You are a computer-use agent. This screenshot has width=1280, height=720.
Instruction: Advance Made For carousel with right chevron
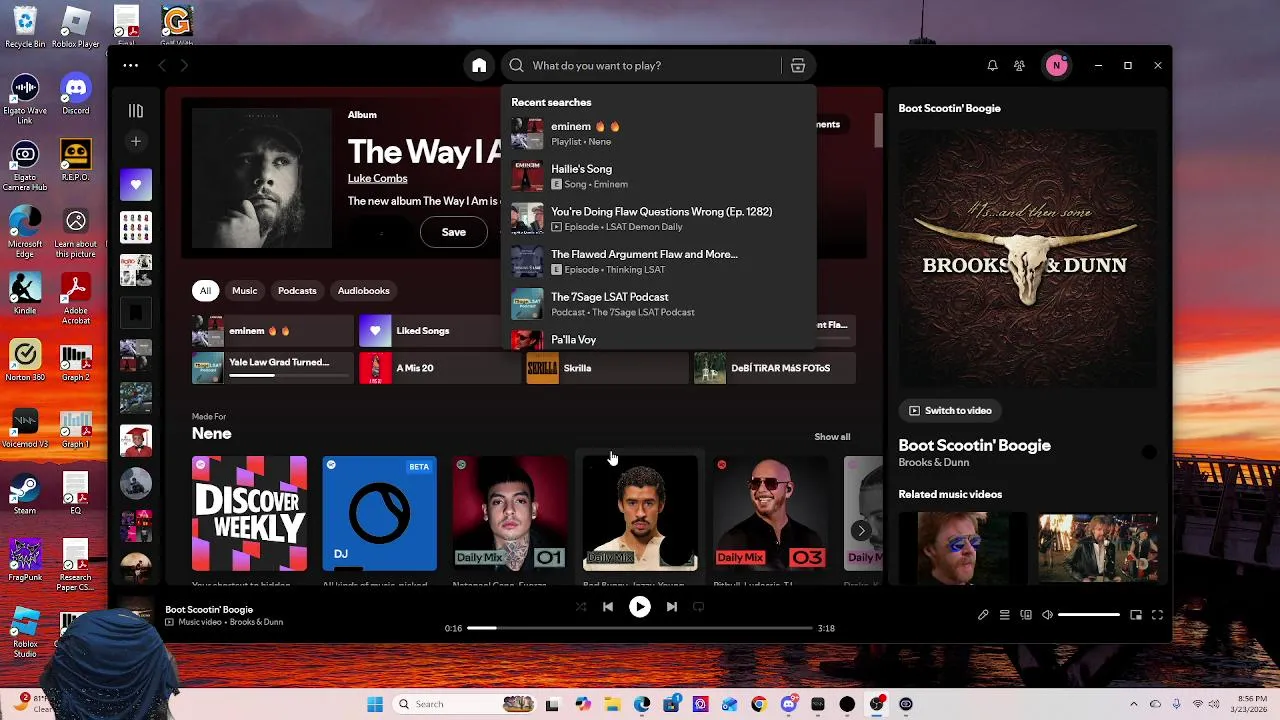861,530
